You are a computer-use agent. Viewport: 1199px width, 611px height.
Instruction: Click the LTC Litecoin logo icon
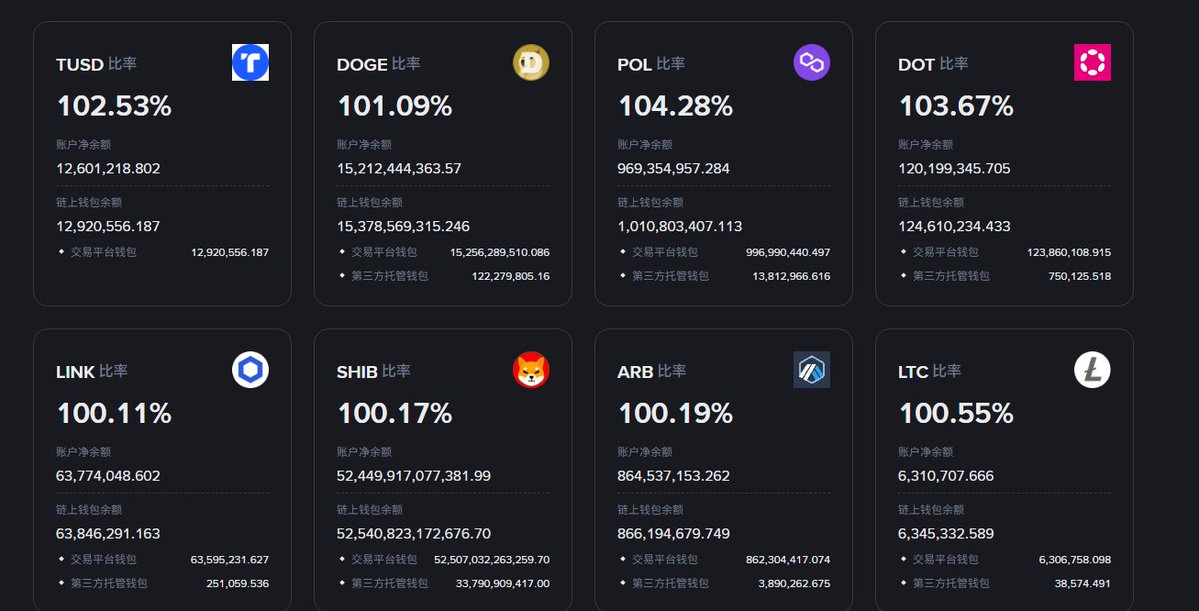pos(1092,371)
